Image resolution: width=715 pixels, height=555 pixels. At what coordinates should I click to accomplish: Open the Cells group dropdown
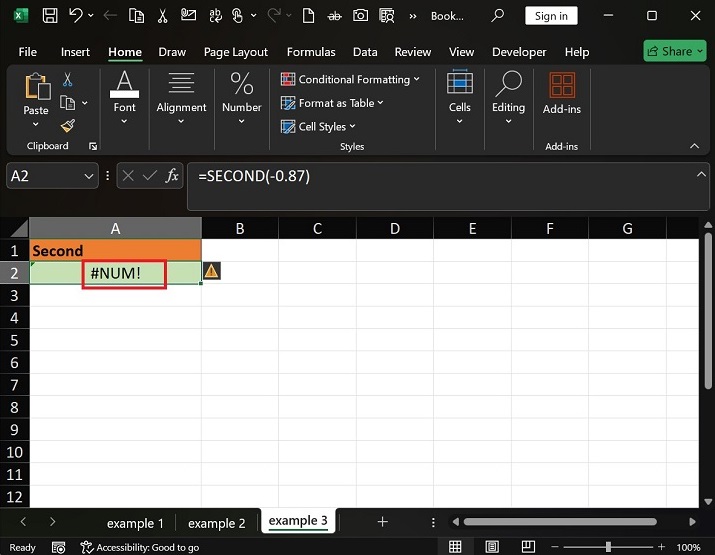pos(460,121)
